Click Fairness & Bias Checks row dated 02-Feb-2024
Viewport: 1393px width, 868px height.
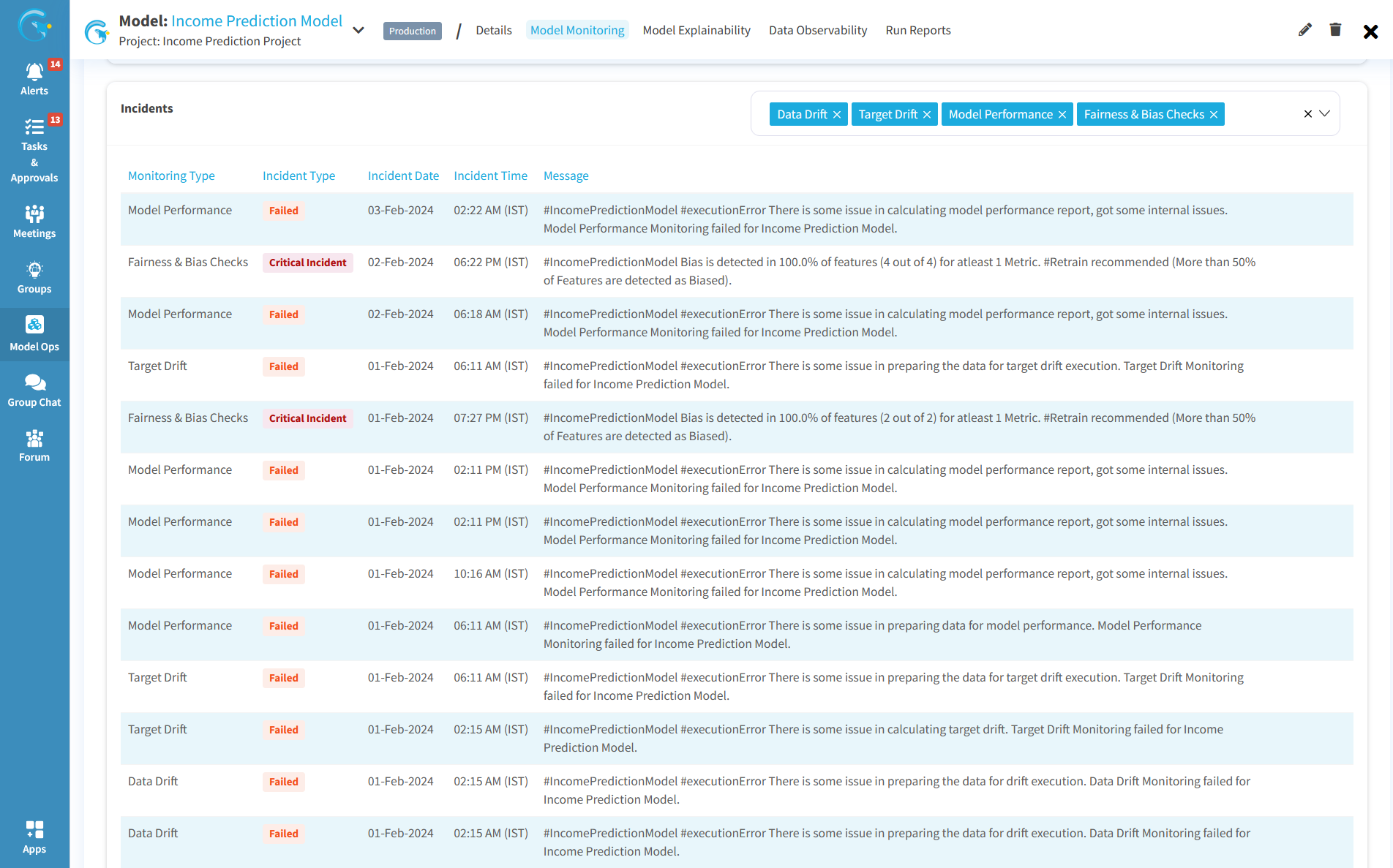[737, 271]
